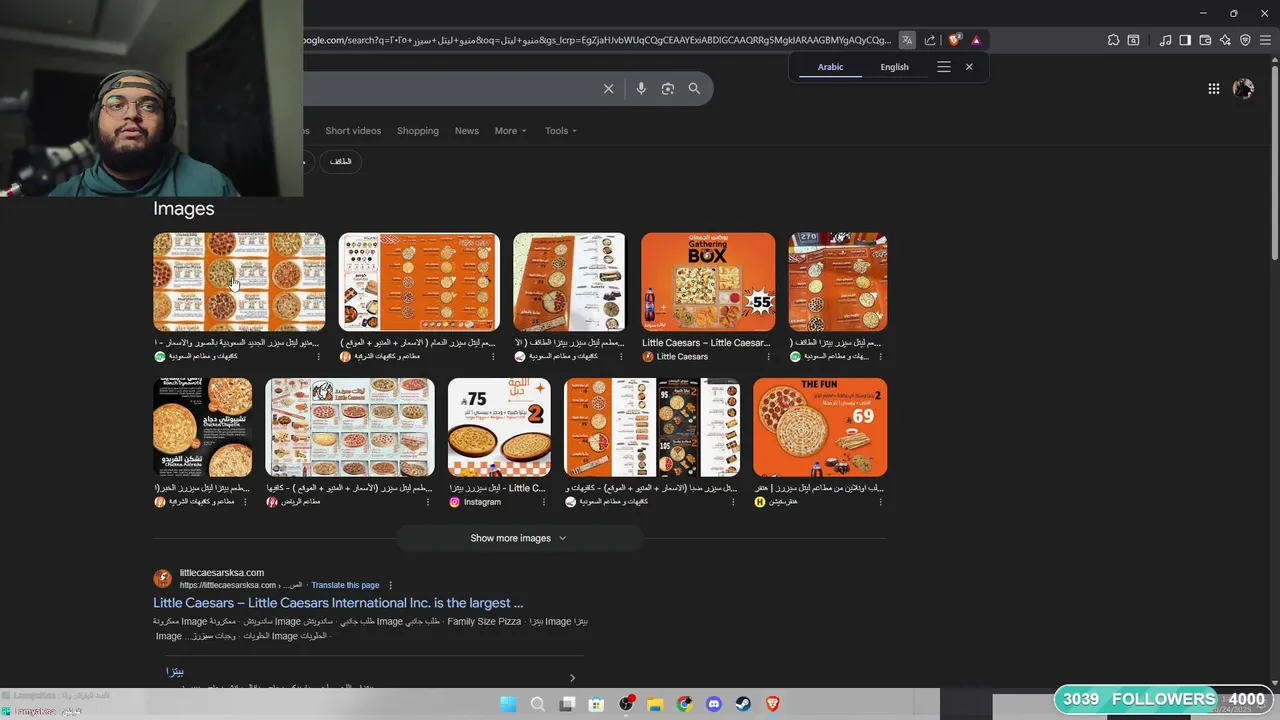Screen dimensions: 1280x720
Task: Open the Brave playlist music note icon
Action: [1165, 40]
